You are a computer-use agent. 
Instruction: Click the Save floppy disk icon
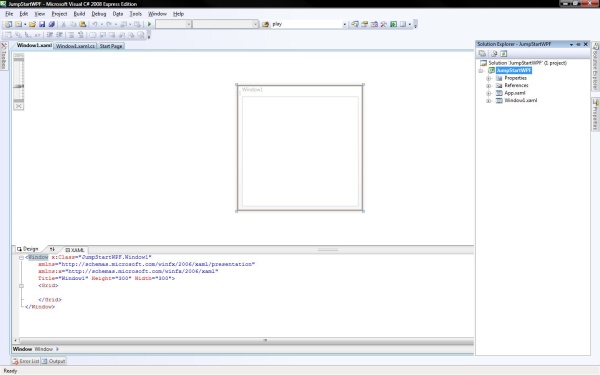[42, 24]
